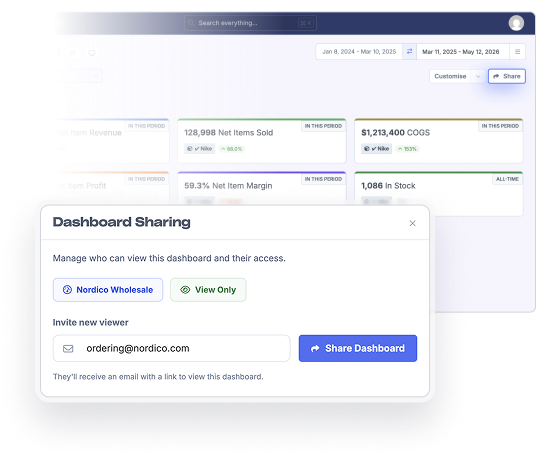The image size is (545, 451).
Task: Click the invite viewer email input field
Action: tap(171, 348)
